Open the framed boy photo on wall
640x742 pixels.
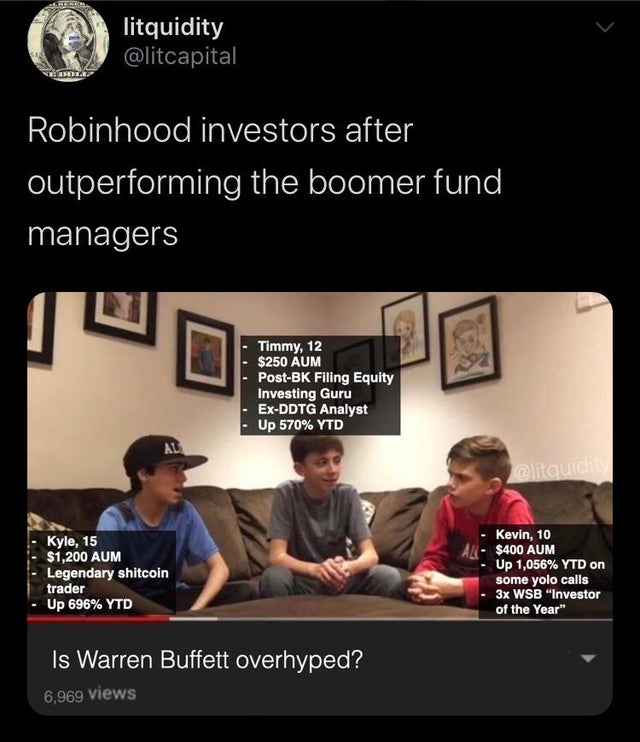click(x=205, y=353)
